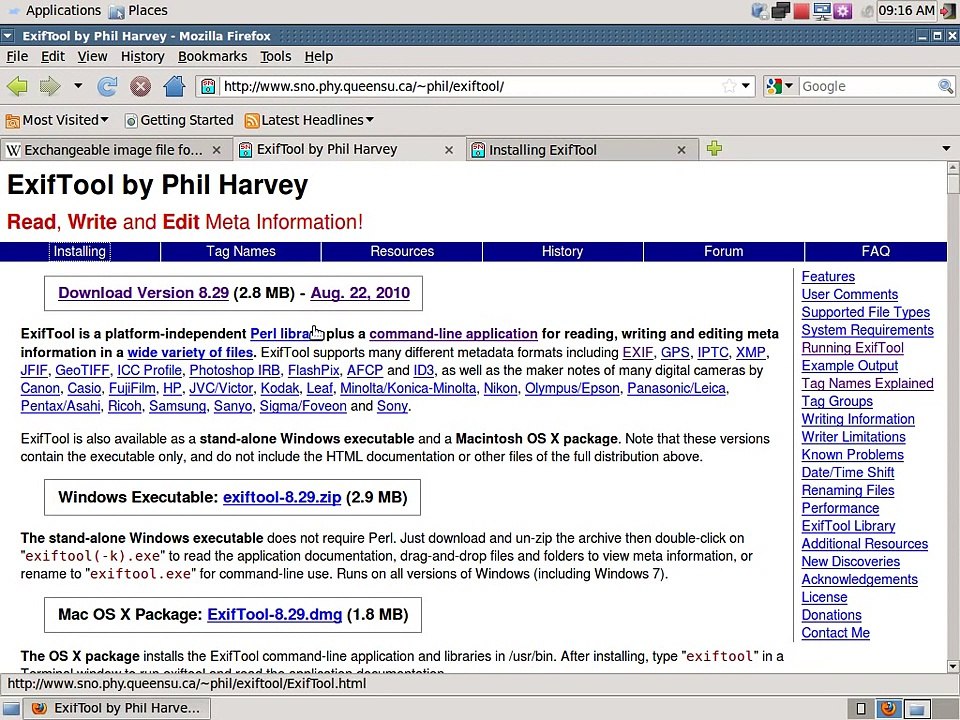Close the Exchangeable image file tab
This screenshot has height=720, width=960.
click(216, 150)
